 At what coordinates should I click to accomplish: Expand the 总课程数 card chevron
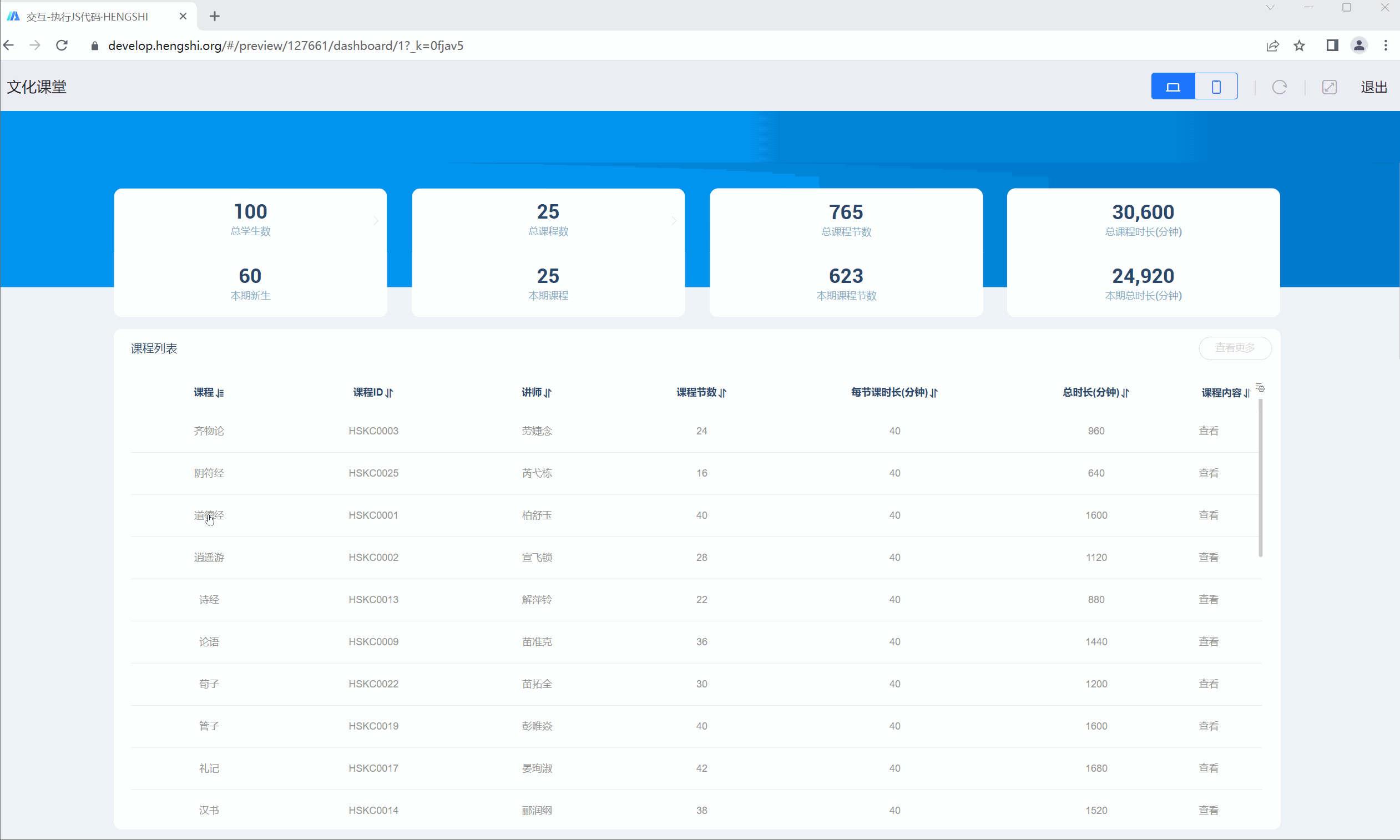coord(674,221)
